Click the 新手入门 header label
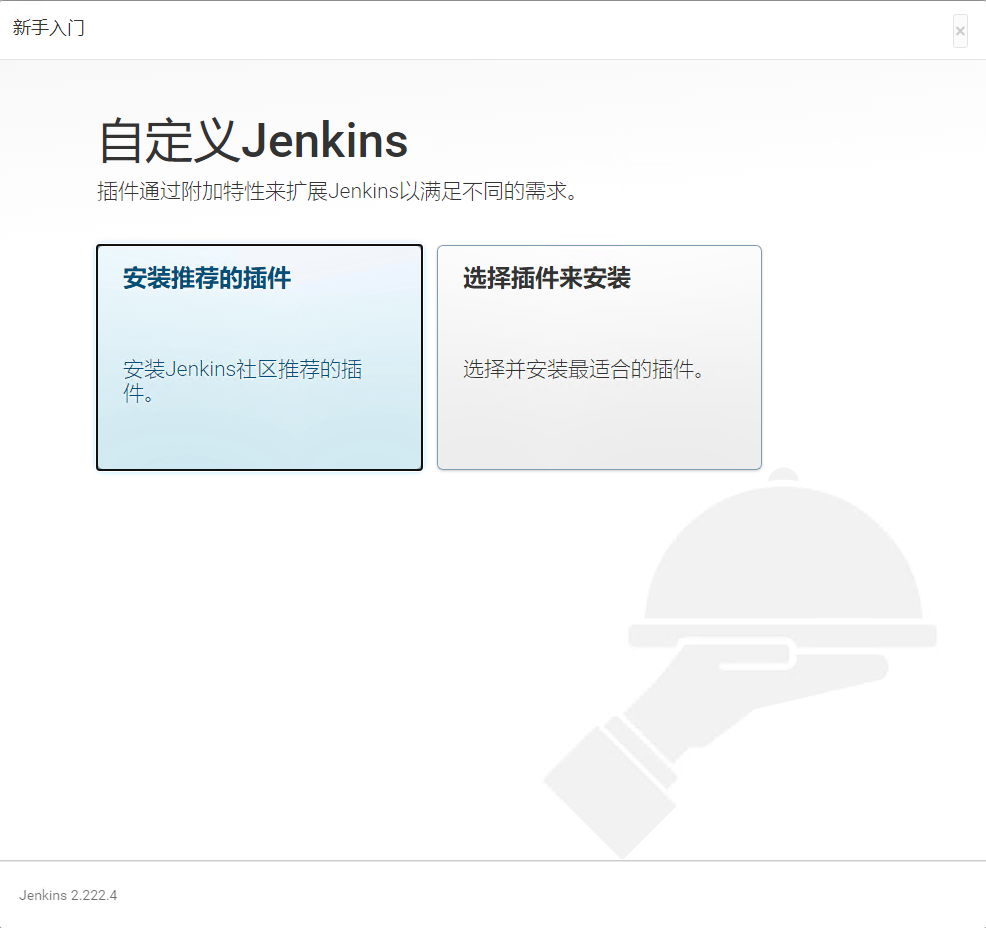Viewport: 986px width, 928px height. click(48, 29)
